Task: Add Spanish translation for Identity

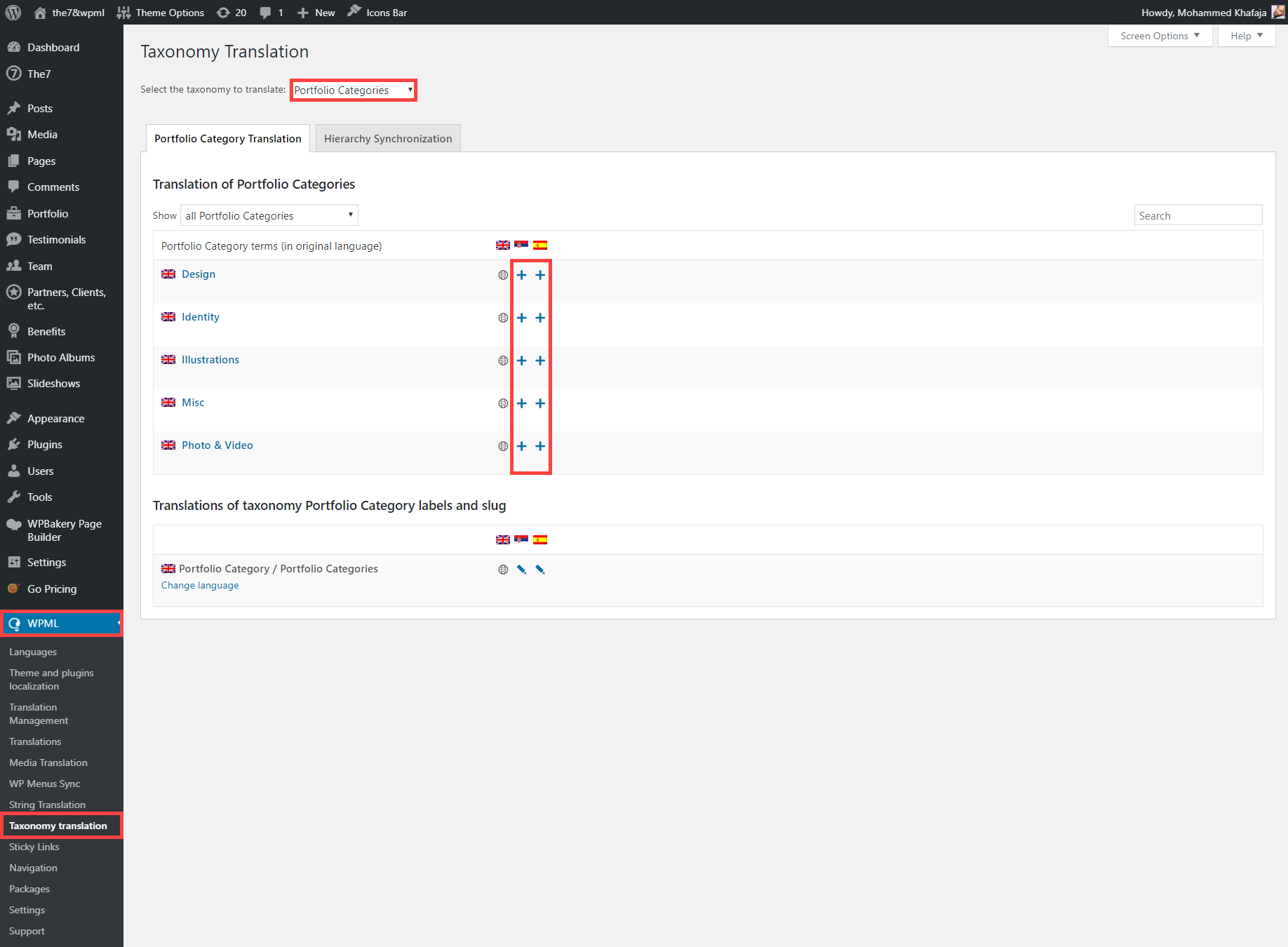Action: pyautogui.click(x=540, y=318)
